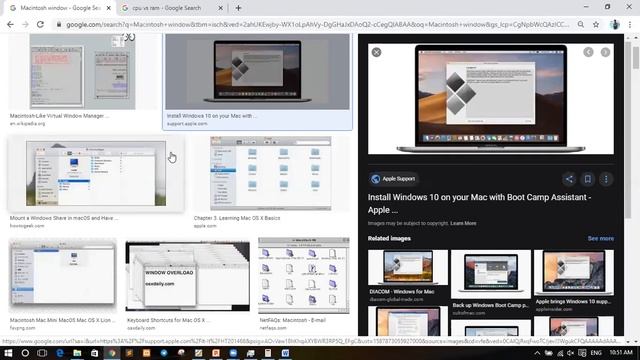This screenshot has height=360, width=640.
Task: Click the en.wikipedia.org source text
Action: [27, 124]
